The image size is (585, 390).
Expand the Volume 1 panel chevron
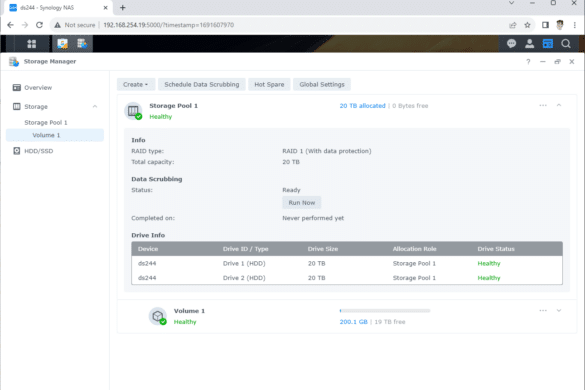click(x=559, y=311)
